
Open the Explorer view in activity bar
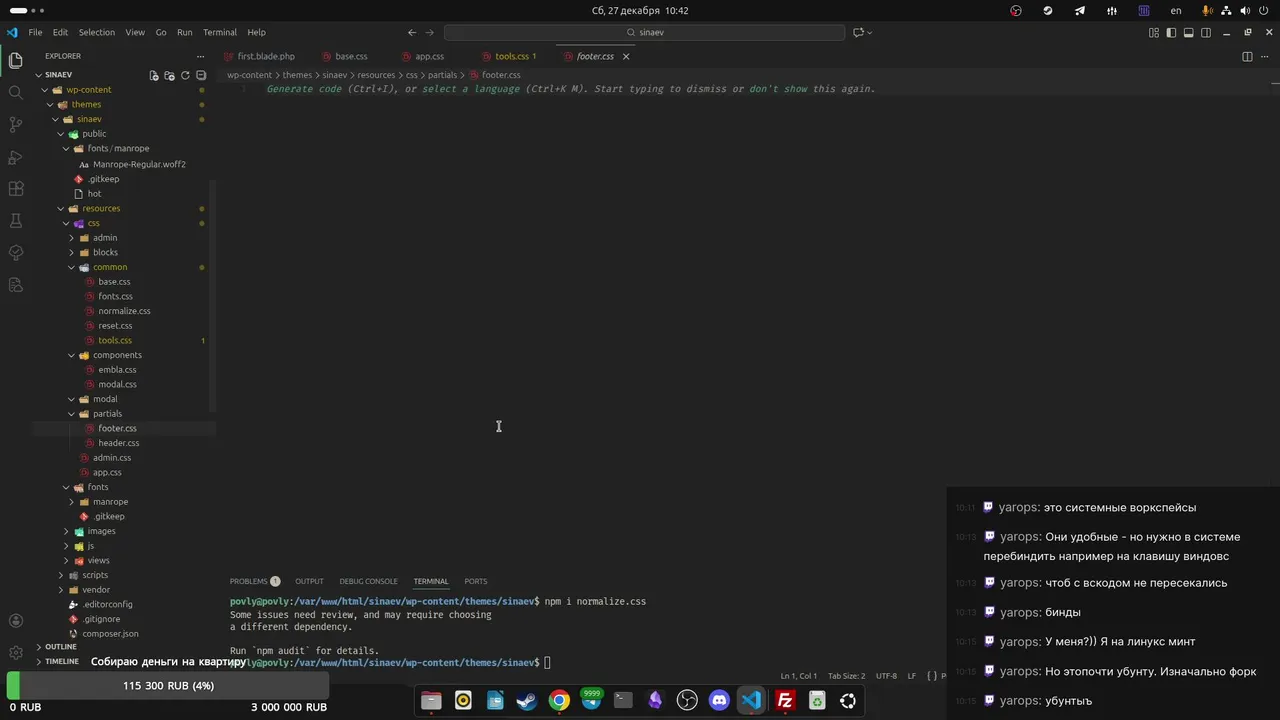(15, 61)
